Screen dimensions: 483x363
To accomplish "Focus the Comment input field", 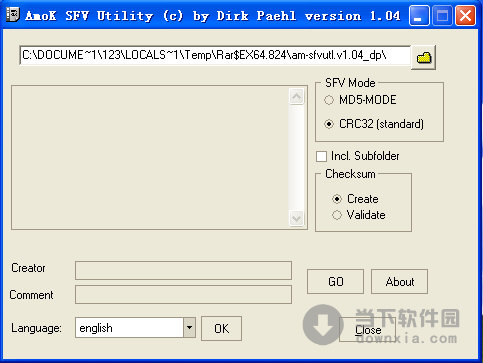I will 183,294.
